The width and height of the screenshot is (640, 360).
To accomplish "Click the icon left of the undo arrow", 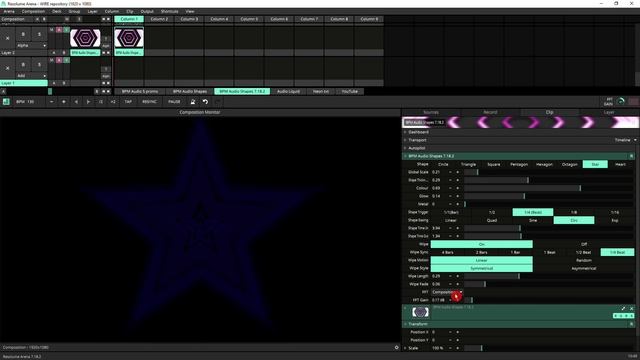I will [x=193, y=102].
